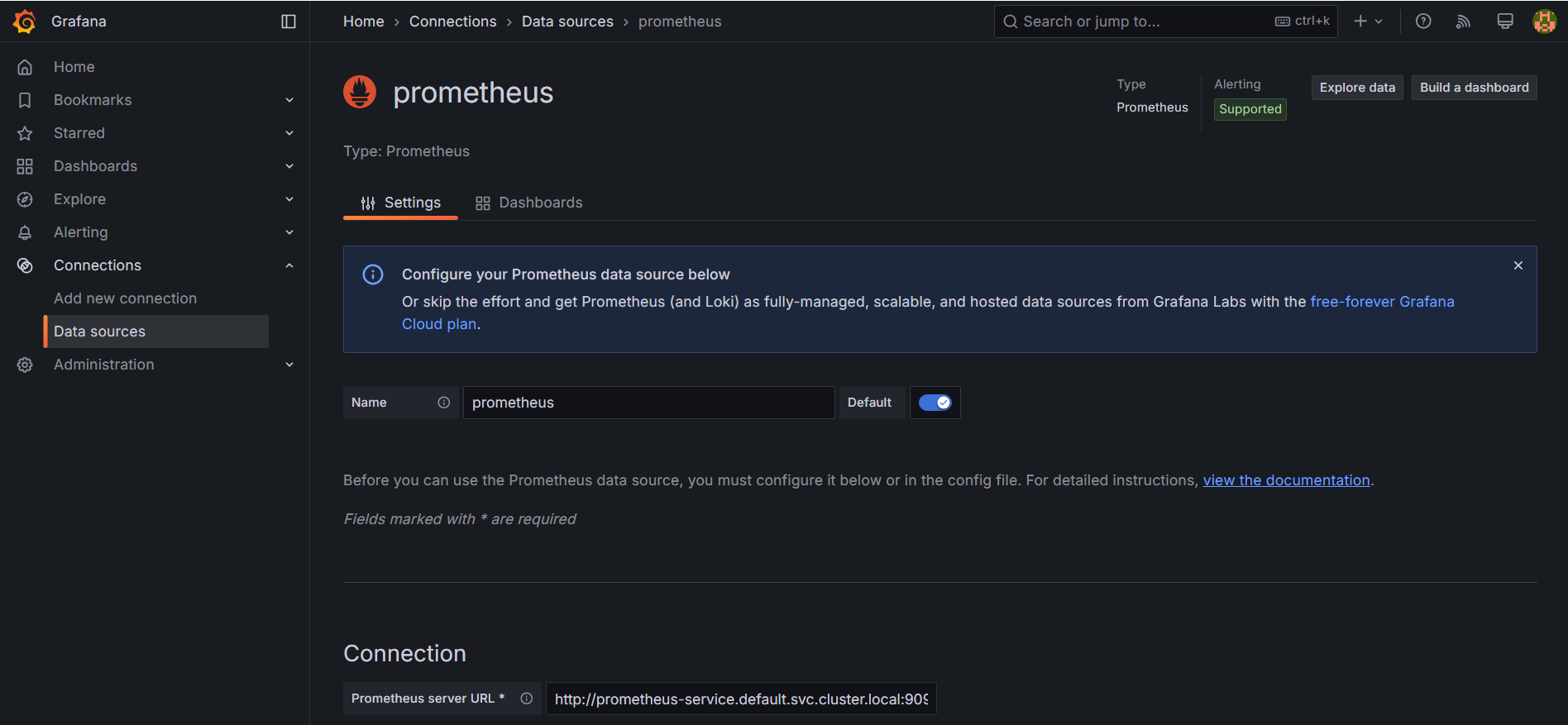Collapse the Connections section chevron
This screenshot has width=1568, height=725.
click(x=289, y=265)
